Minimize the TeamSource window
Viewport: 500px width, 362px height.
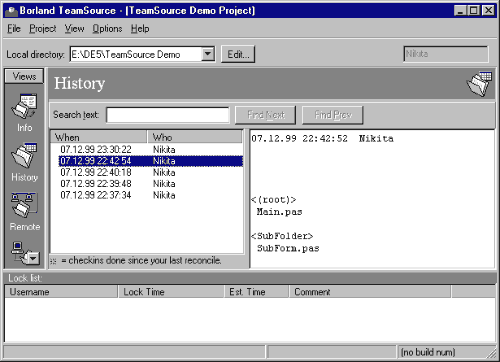pyautogui.click(x=460, y=11)
